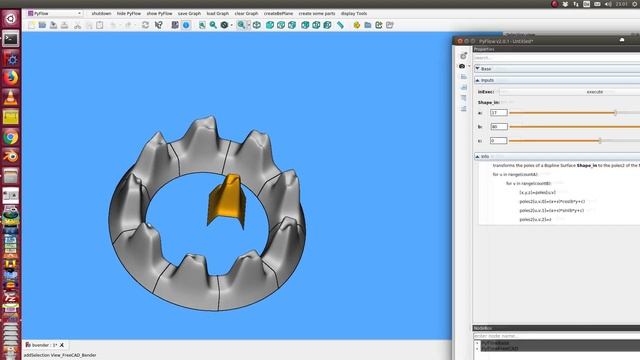This screenshot has height=360, width=640.
Task: Click the value field for parameter c
Action: click(x=499, y=140)
